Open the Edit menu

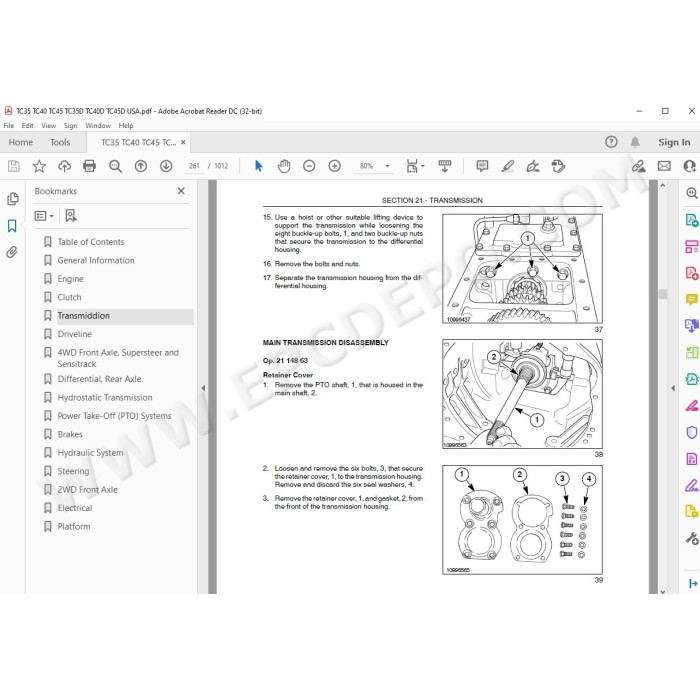tap(27, 125)
